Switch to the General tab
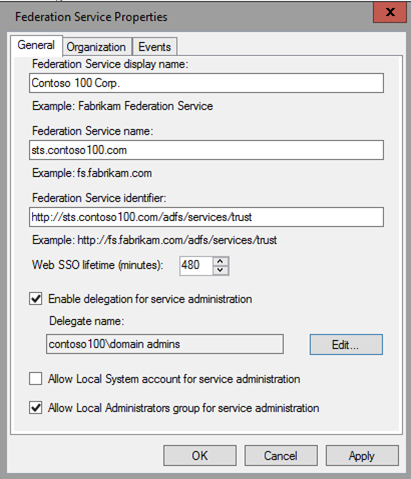This screenshot has height=479, width=411. (x=36, y=45)
